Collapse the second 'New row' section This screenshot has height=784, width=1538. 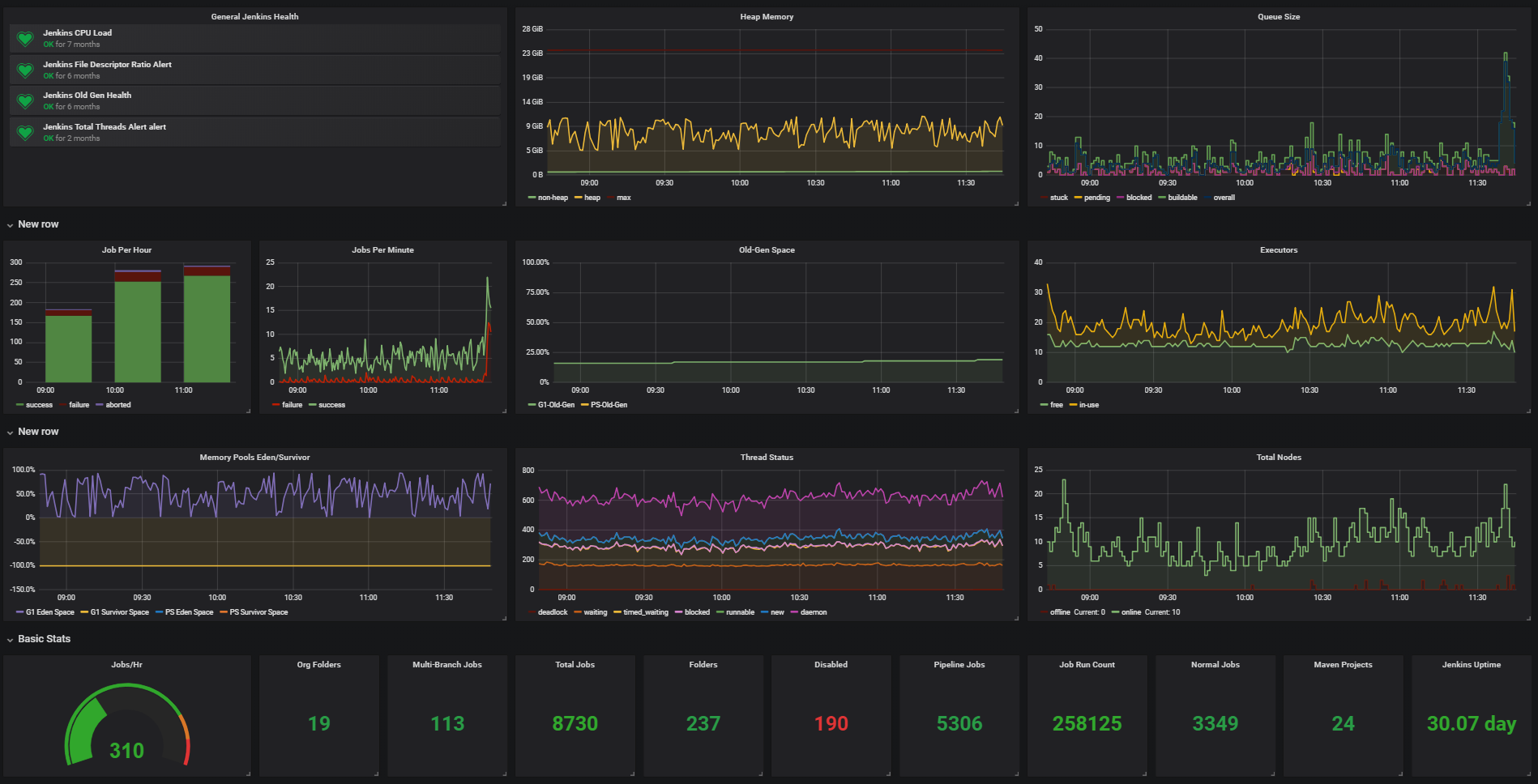[38, 432]
